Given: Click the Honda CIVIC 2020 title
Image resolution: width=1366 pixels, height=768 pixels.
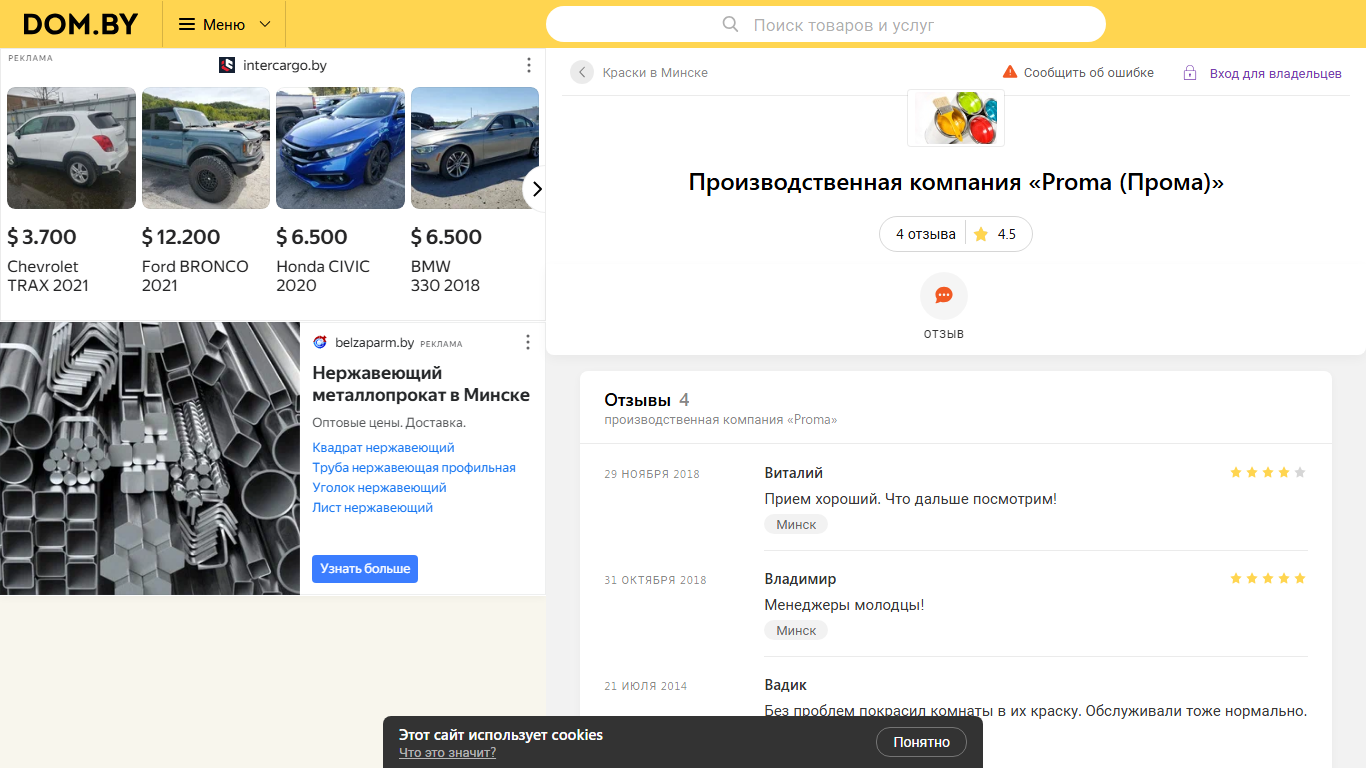Looking at the screenshot, I should click(323, 276).
